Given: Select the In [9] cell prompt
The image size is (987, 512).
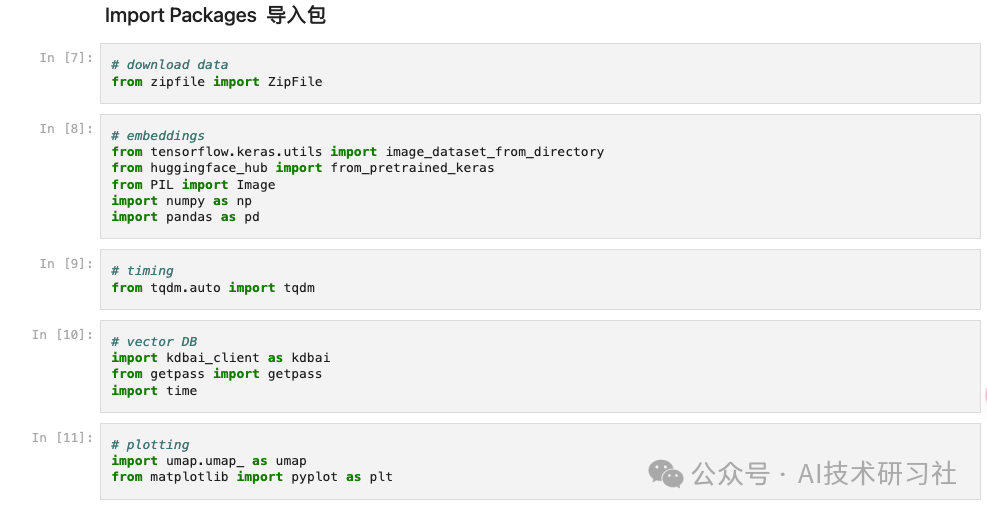Looking at the screenshot, I should 66,264.
